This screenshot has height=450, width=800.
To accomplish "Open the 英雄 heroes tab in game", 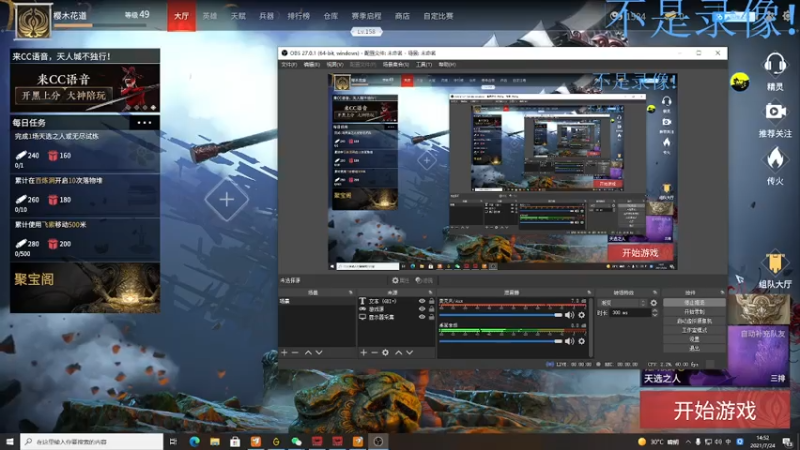I will [210, 16].
